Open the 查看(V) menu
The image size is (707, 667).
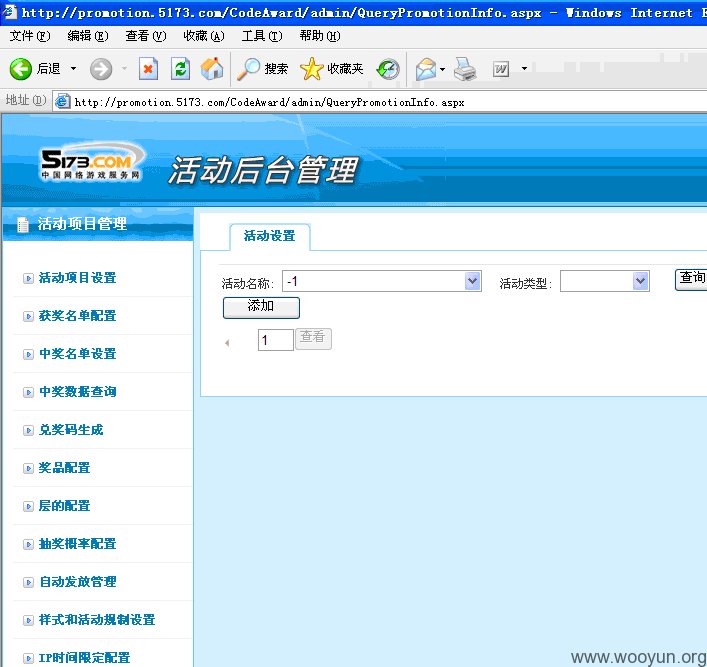(x=146, y=36)
